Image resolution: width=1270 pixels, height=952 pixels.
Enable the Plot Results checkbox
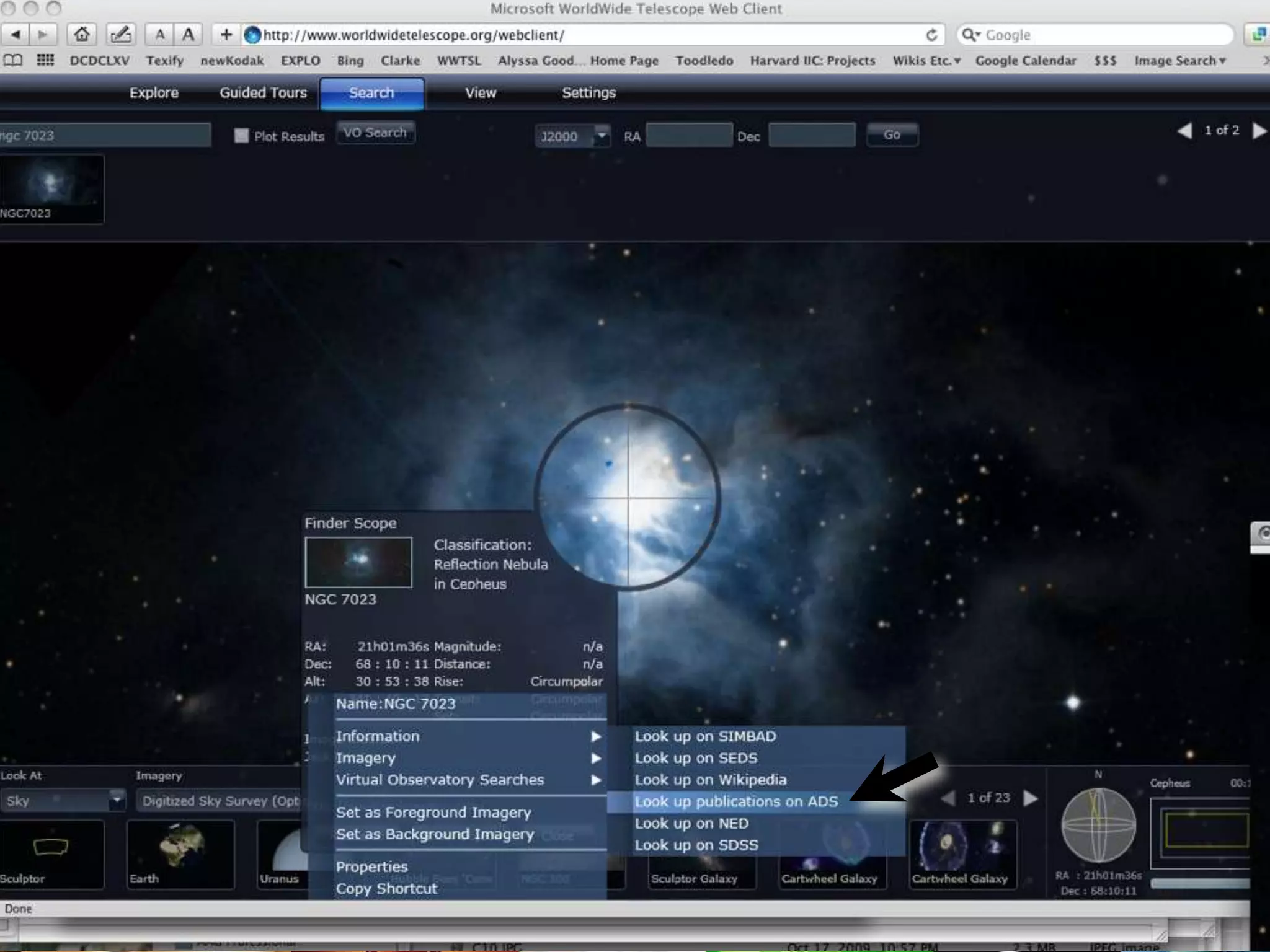tap(241, 136)
